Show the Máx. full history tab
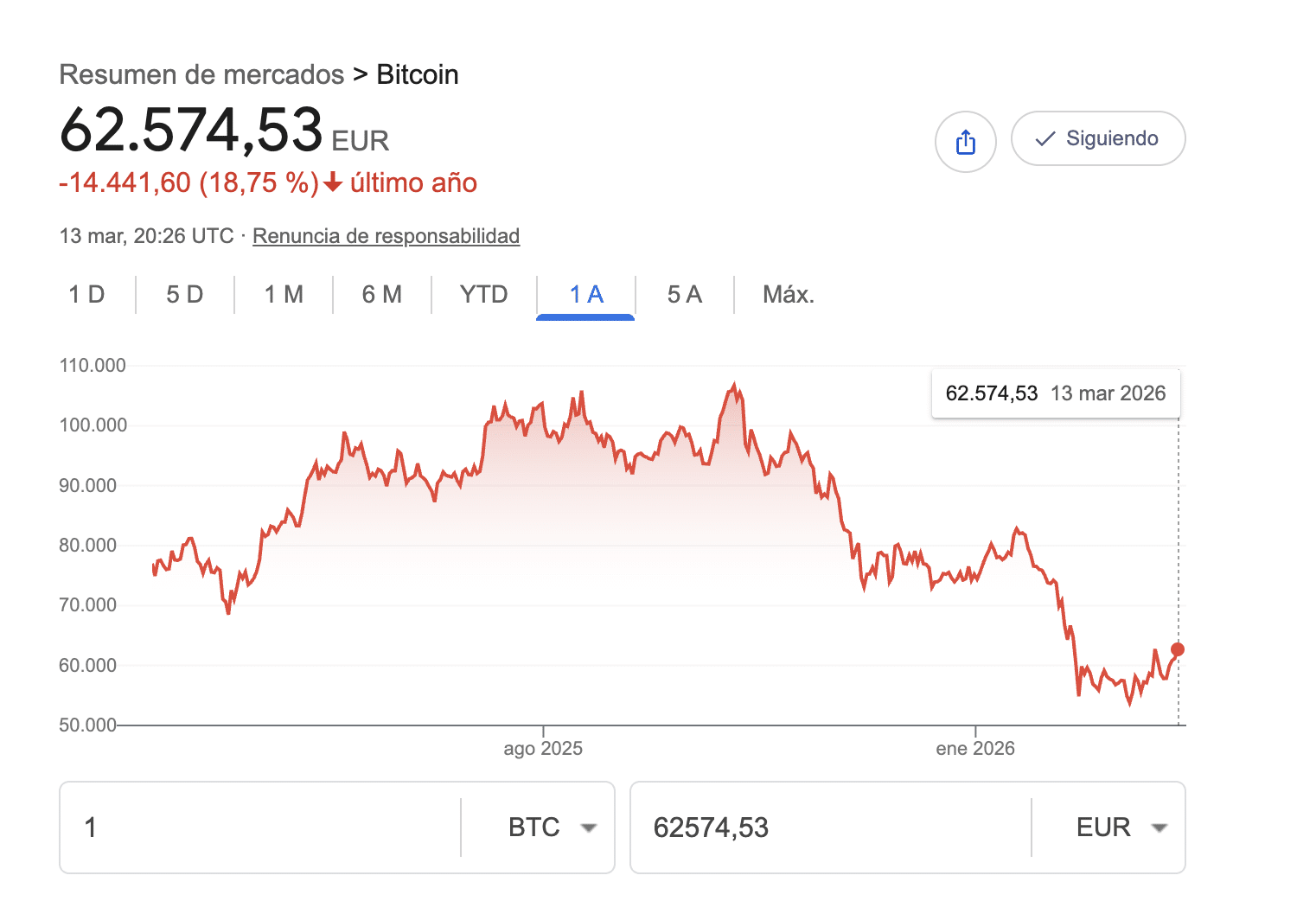The image size is (1316, 901). (788, 295)
